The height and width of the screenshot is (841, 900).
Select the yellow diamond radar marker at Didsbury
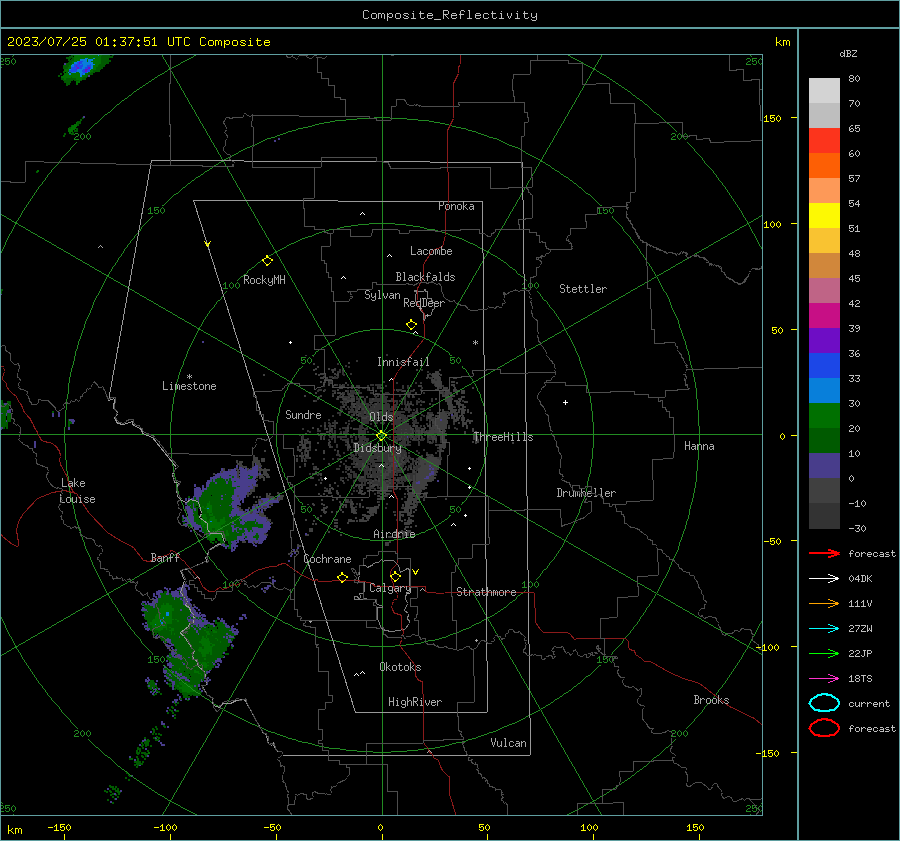tap(382, 436)
